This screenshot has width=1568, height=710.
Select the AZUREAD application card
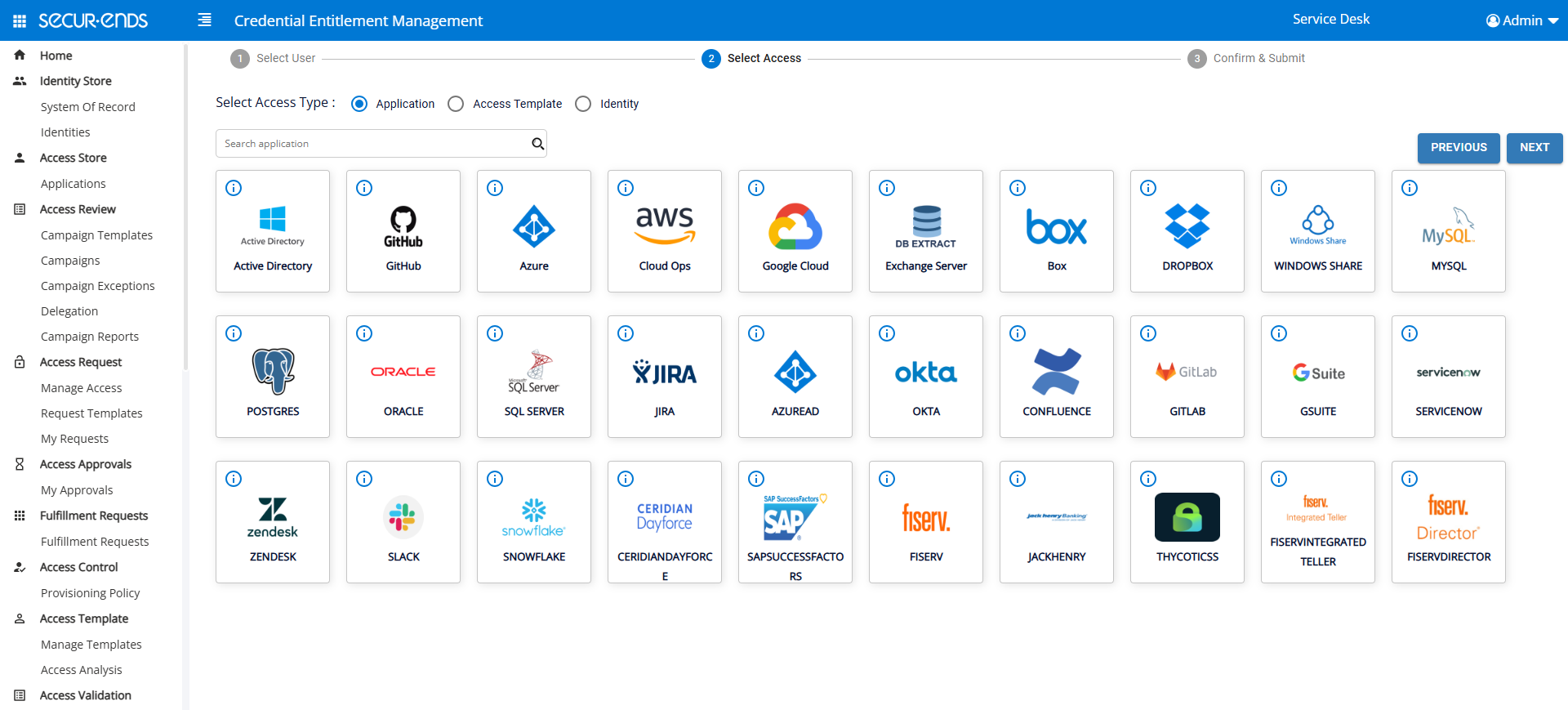(x=795, y=377)
